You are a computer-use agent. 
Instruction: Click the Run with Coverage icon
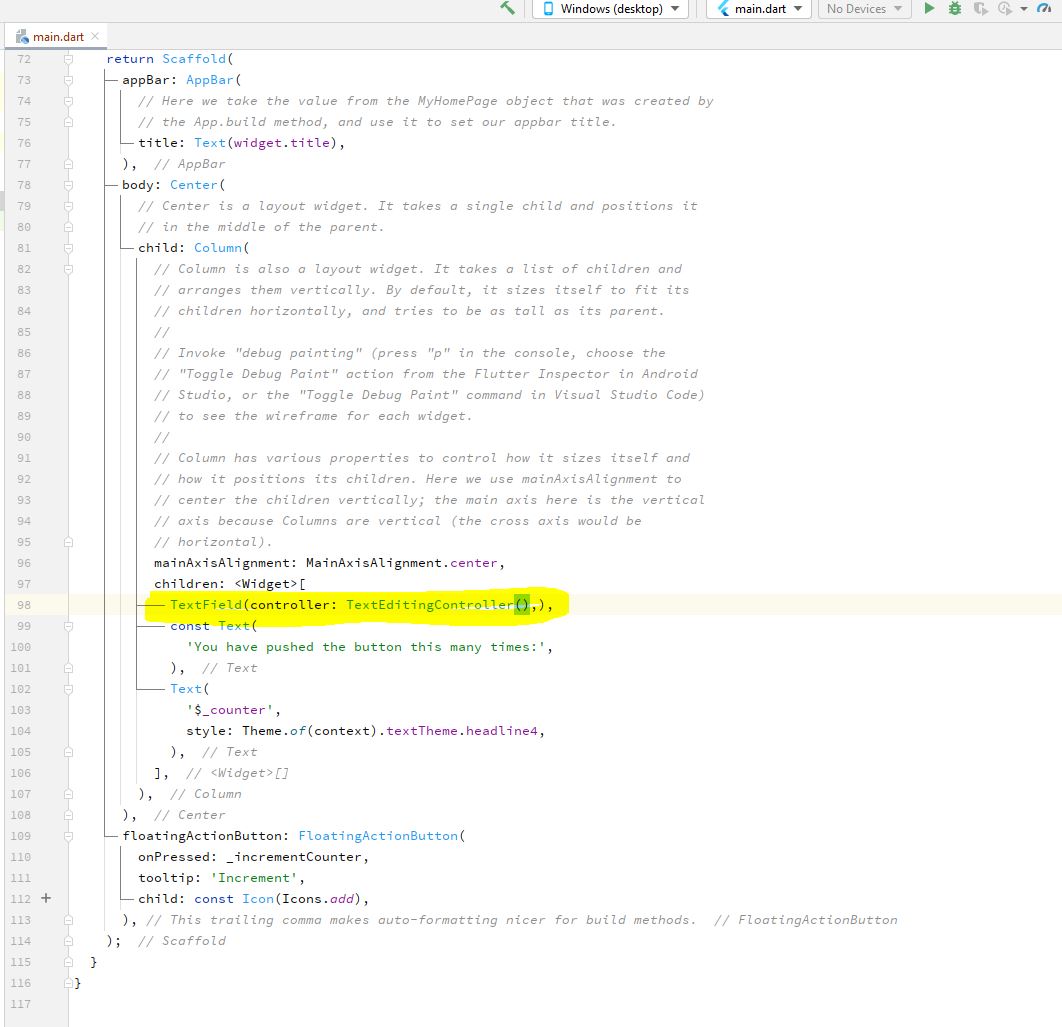(x=979, y=8)
